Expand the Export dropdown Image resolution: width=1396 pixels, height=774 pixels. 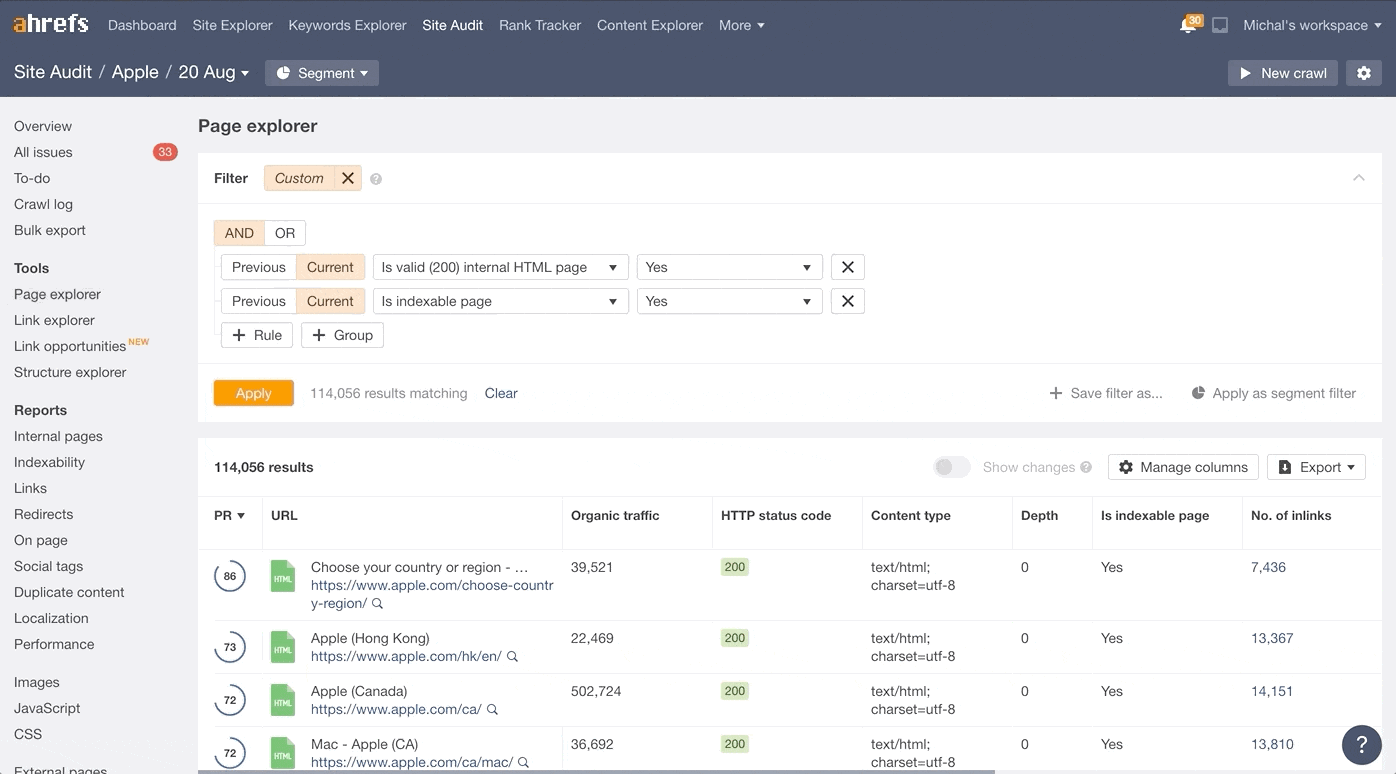pos(1316,467)
